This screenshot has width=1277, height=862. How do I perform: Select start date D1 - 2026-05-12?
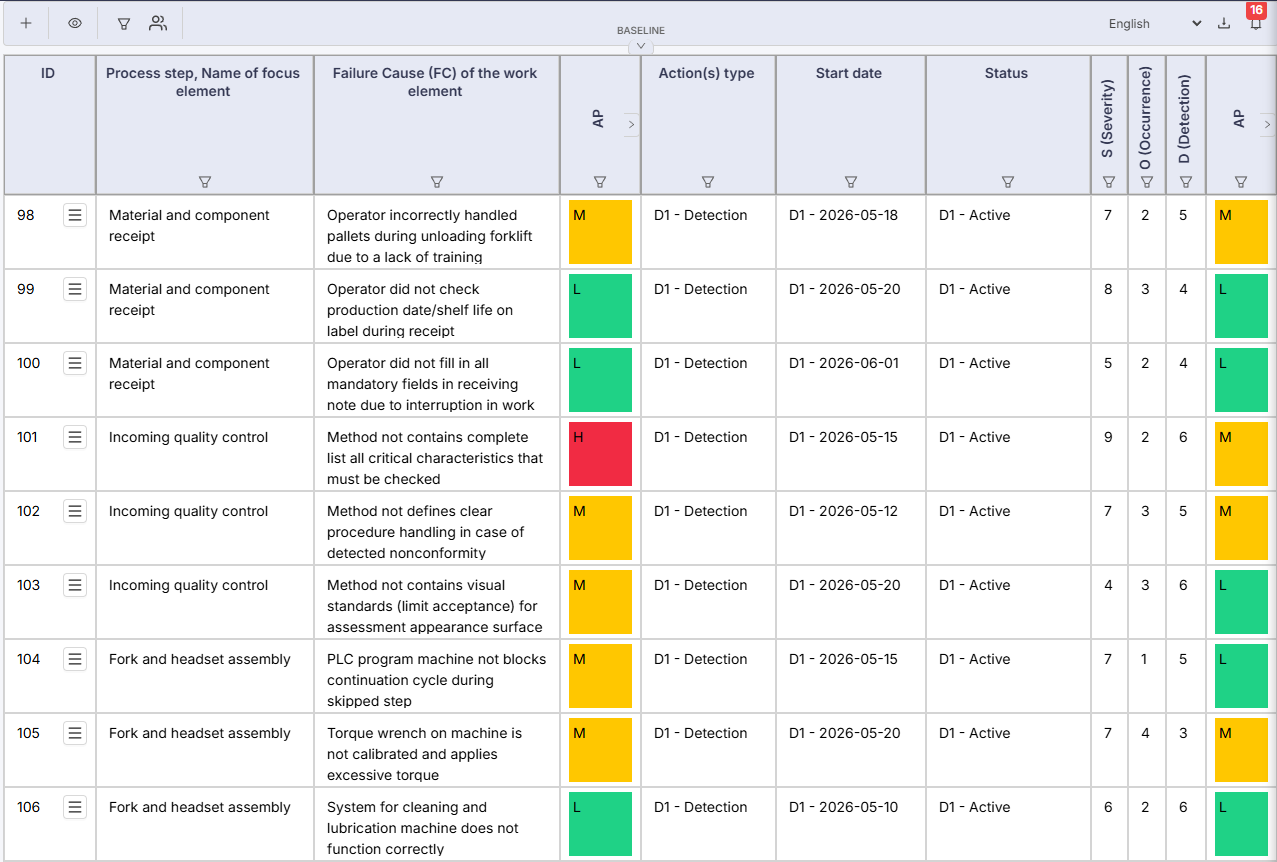[844, 511]
